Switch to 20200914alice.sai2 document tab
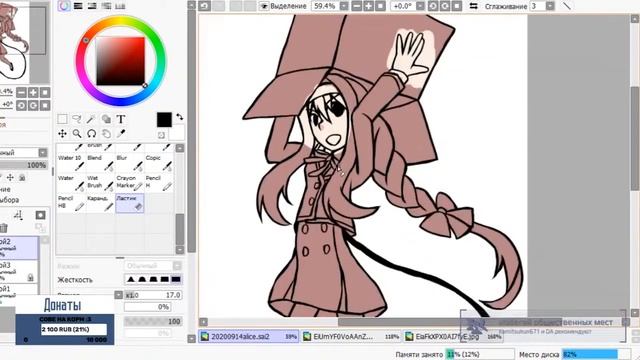This screenshot has width=640, height=360. point(249,337)
